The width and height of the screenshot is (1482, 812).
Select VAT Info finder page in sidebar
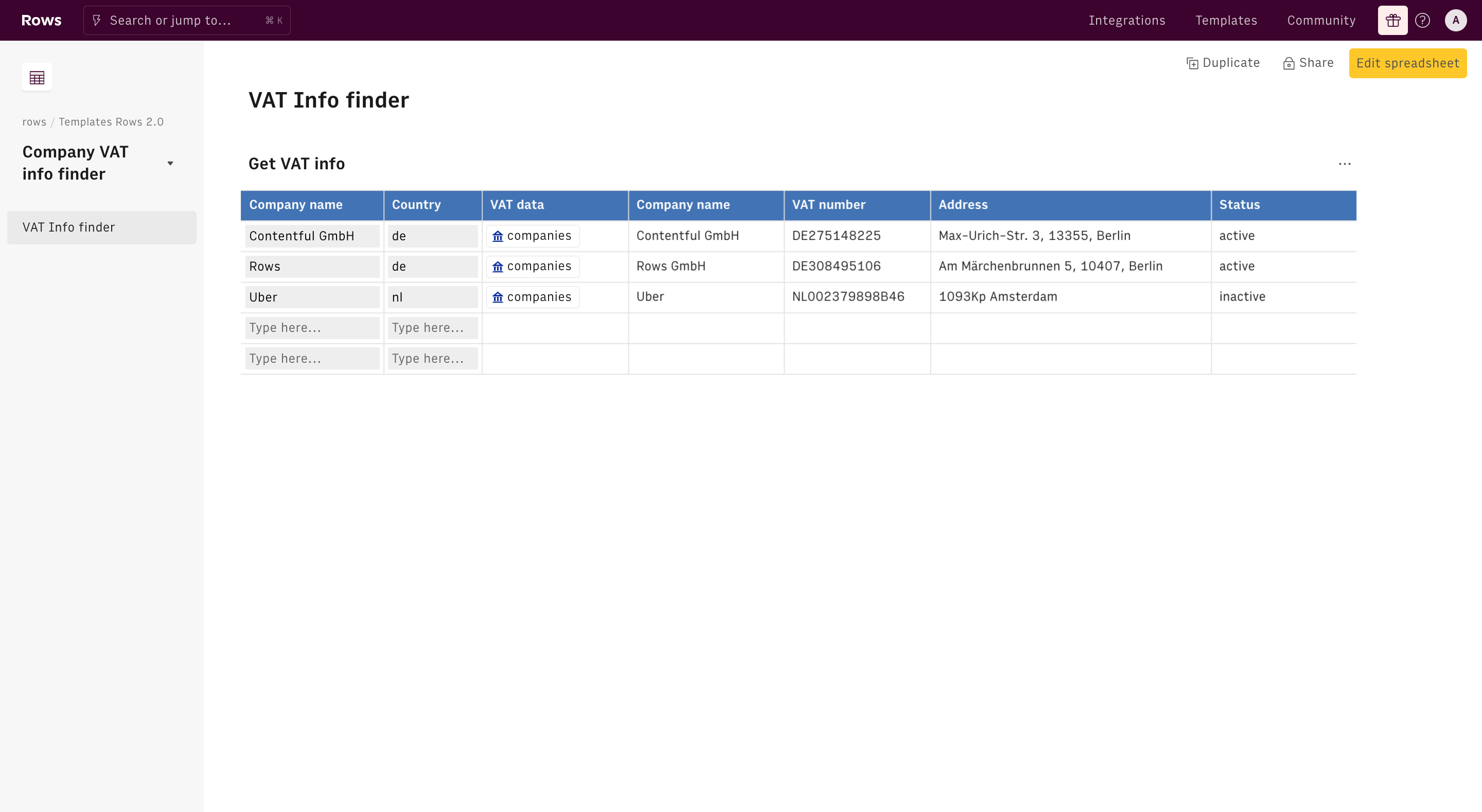(102, 227)
